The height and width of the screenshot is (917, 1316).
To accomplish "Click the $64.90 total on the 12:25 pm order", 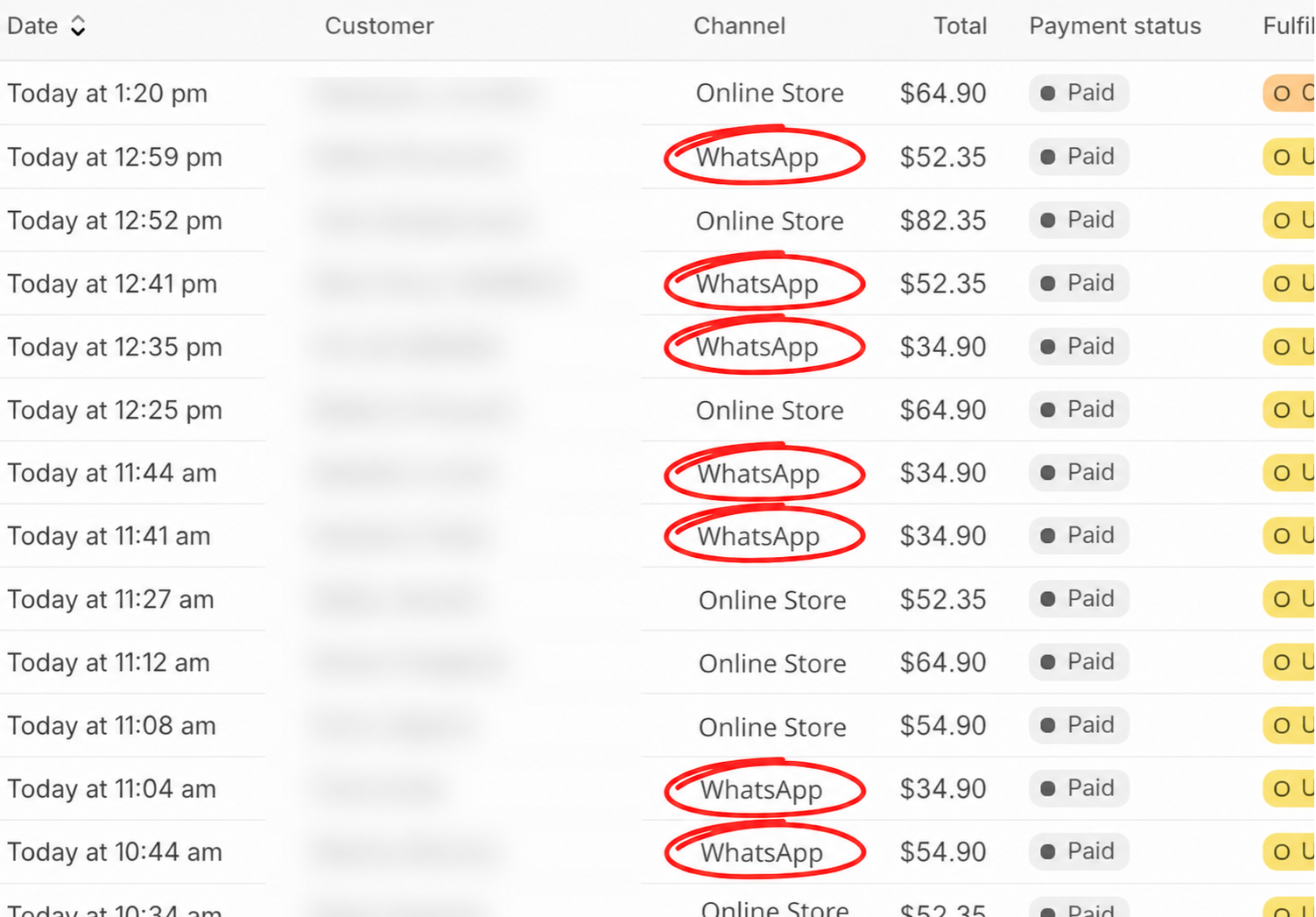I will point(943,410).
